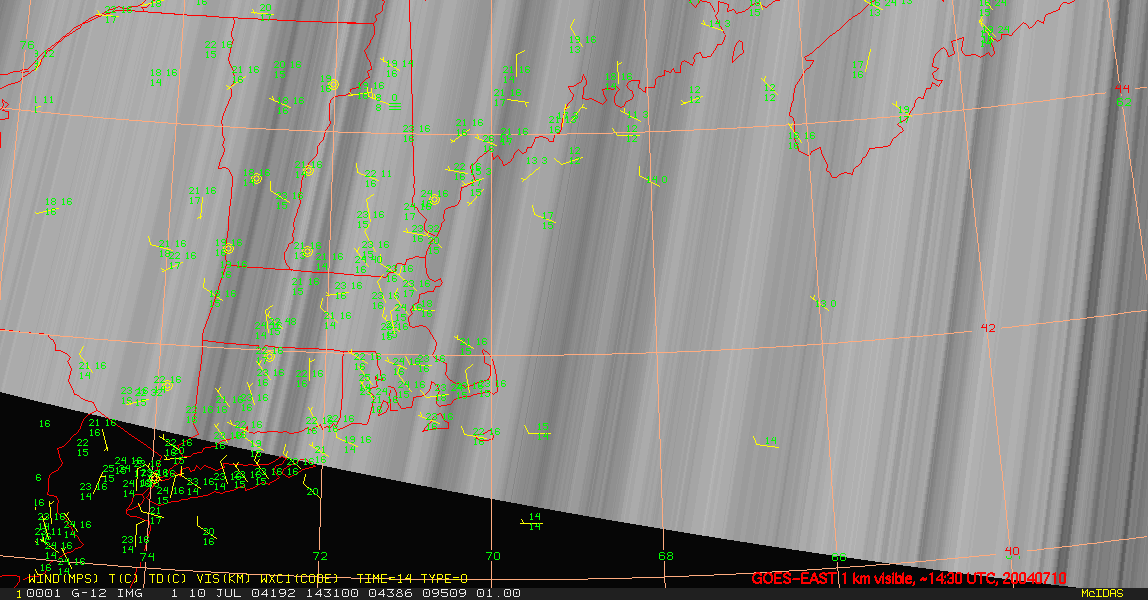
Task: Click the 72 longitude label
Action: pyautogui.click(x=320, y=556)
